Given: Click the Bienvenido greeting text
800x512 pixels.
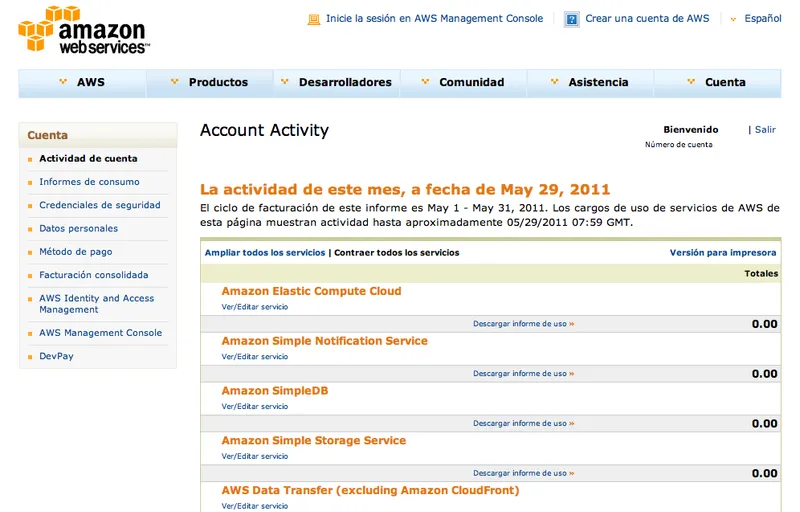Looking at the screenshot, I should click(691, 130).
